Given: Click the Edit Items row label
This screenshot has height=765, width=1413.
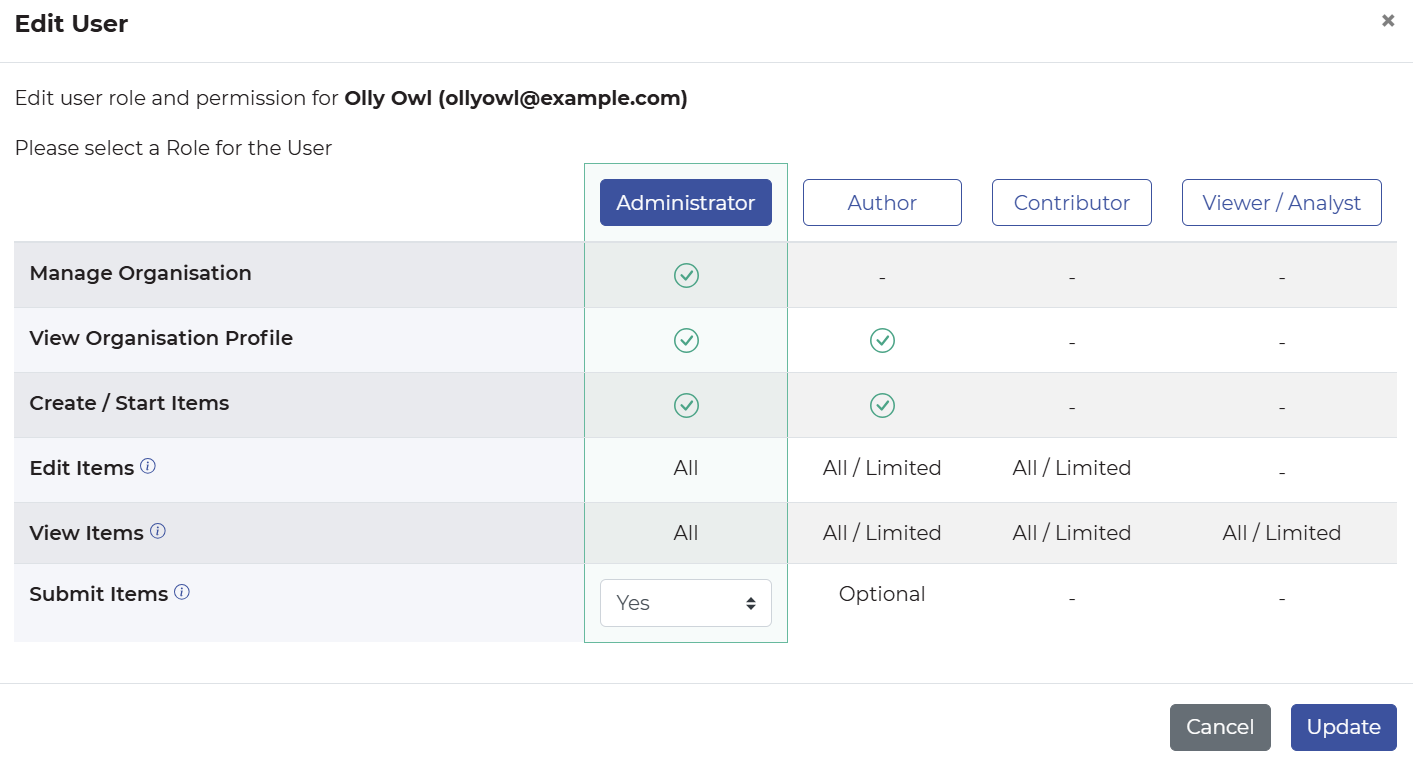Looking at the screenshot, I should click(80, 467).
